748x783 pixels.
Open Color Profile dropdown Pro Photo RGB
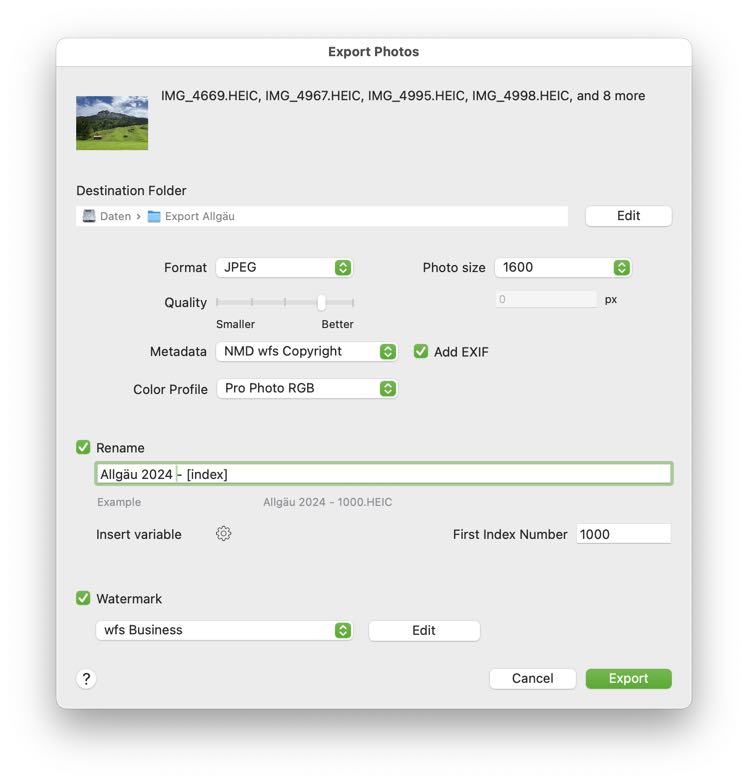307,389
